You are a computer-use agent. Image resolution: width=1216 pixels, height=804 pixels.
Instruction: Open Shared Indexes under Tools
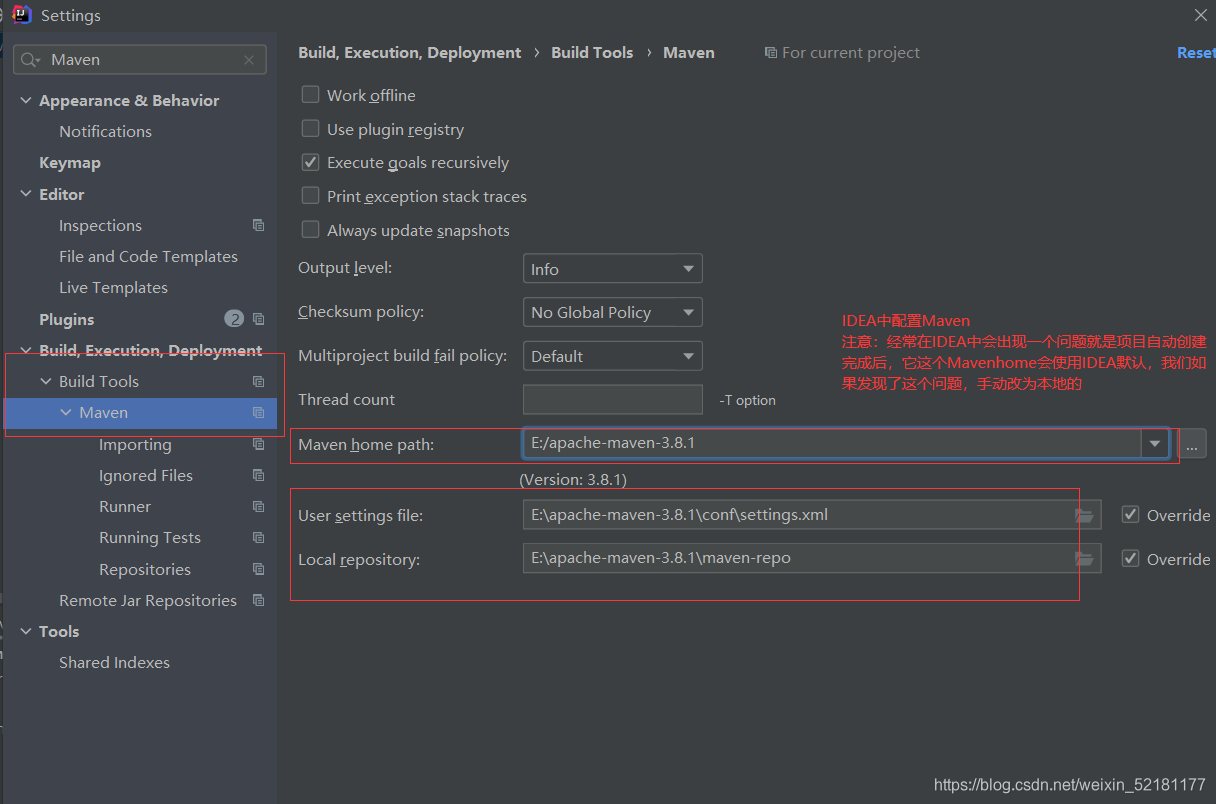[x=114, y=663]
